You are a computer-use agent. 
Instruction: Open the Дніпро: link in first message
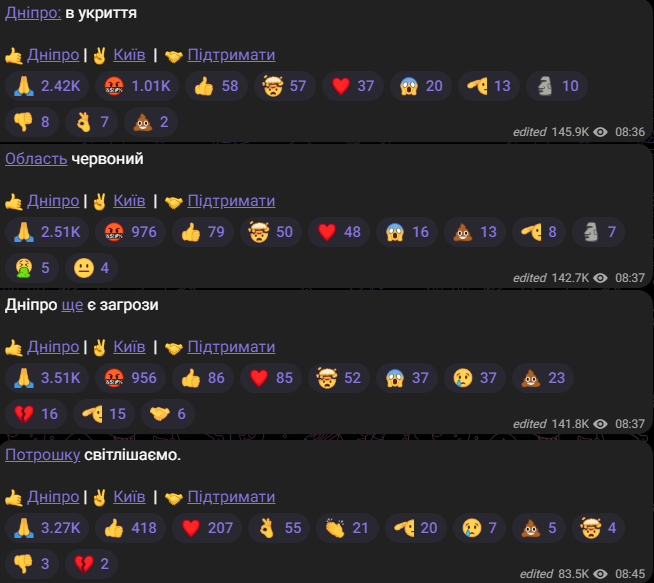point(33,13)
